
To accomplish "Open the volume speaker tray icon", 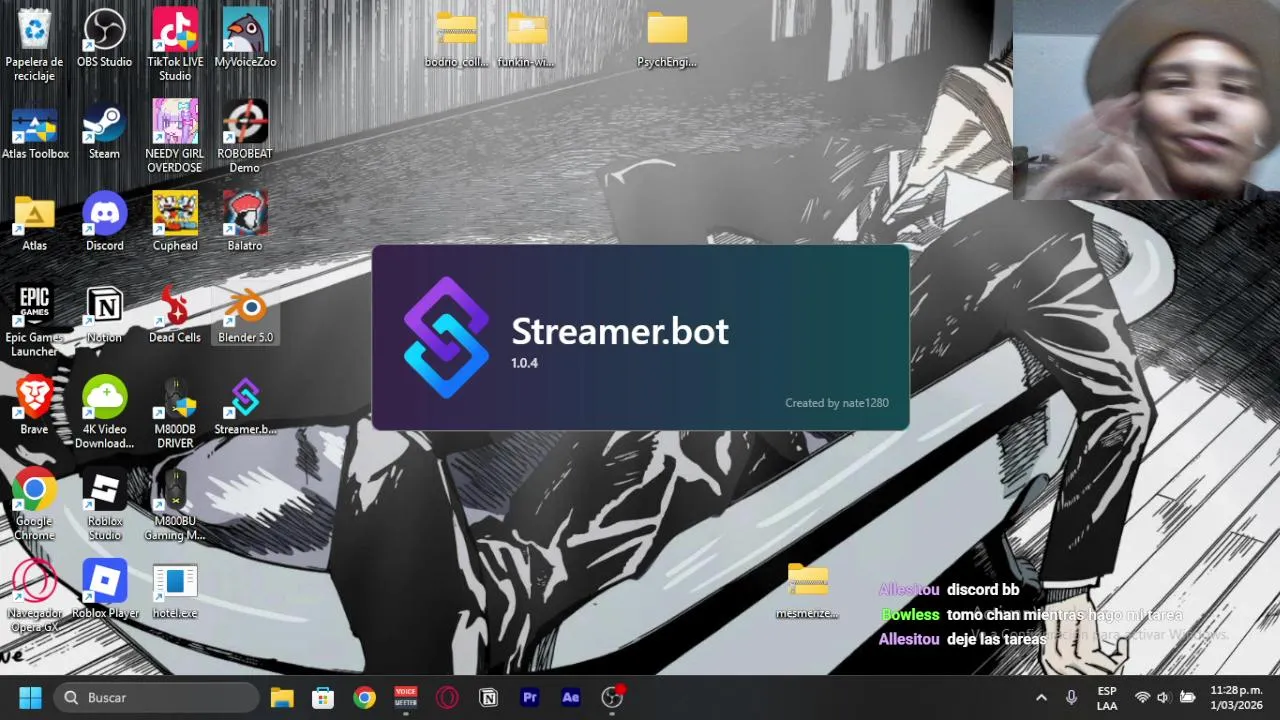I will pyautogui.click(x=1163, y=697).
